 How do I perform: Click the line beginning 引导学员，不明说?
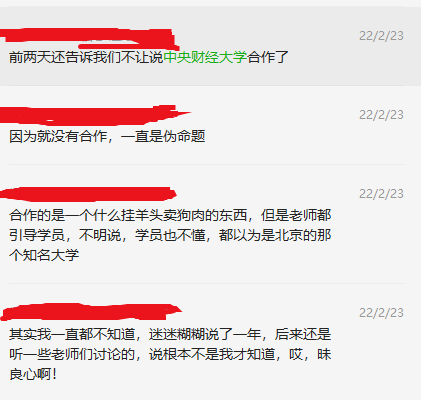click(x=170, y=235)
